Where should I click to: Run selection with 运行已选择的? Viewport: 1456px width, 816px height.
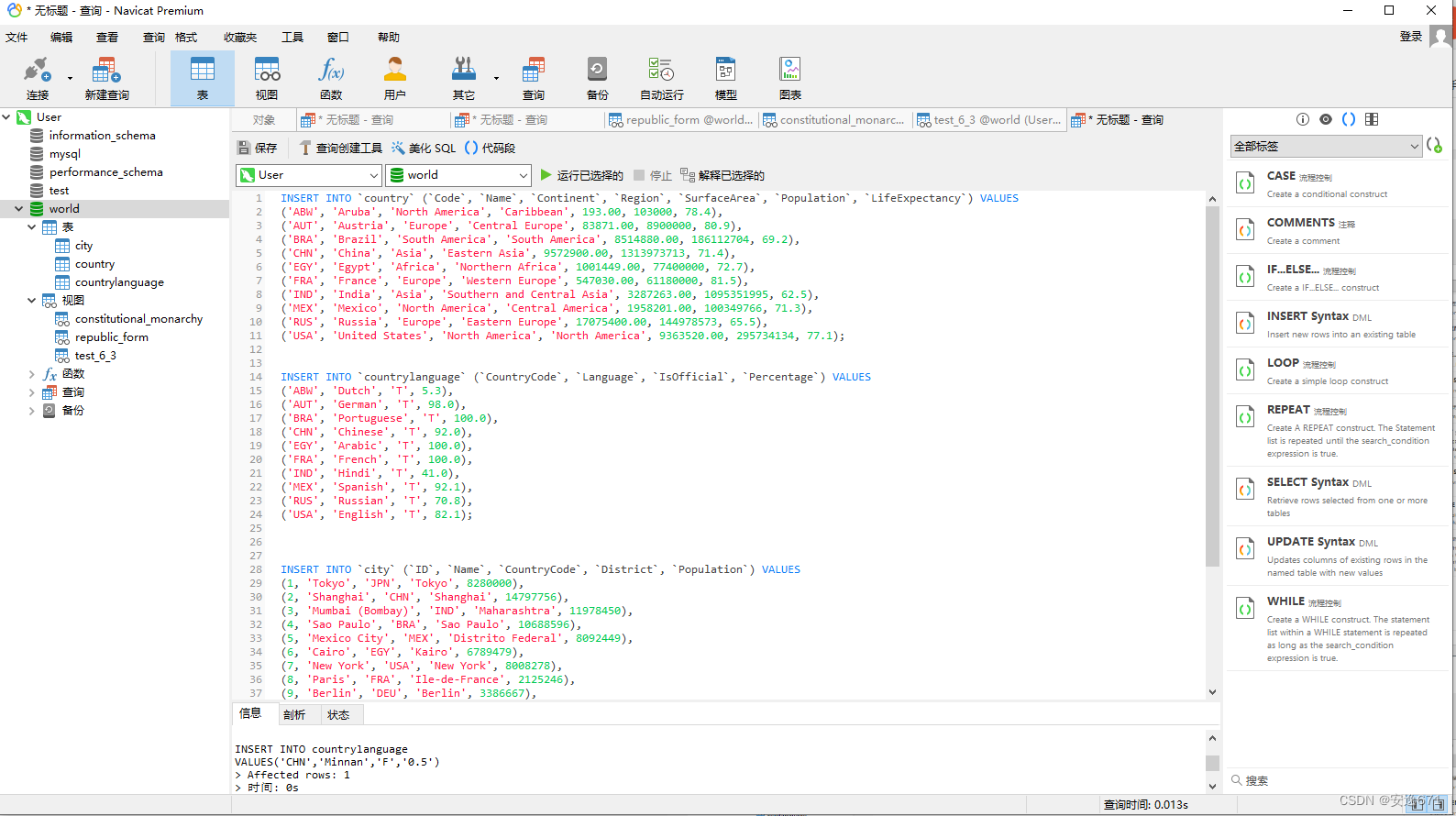click(x=582, y=175)
